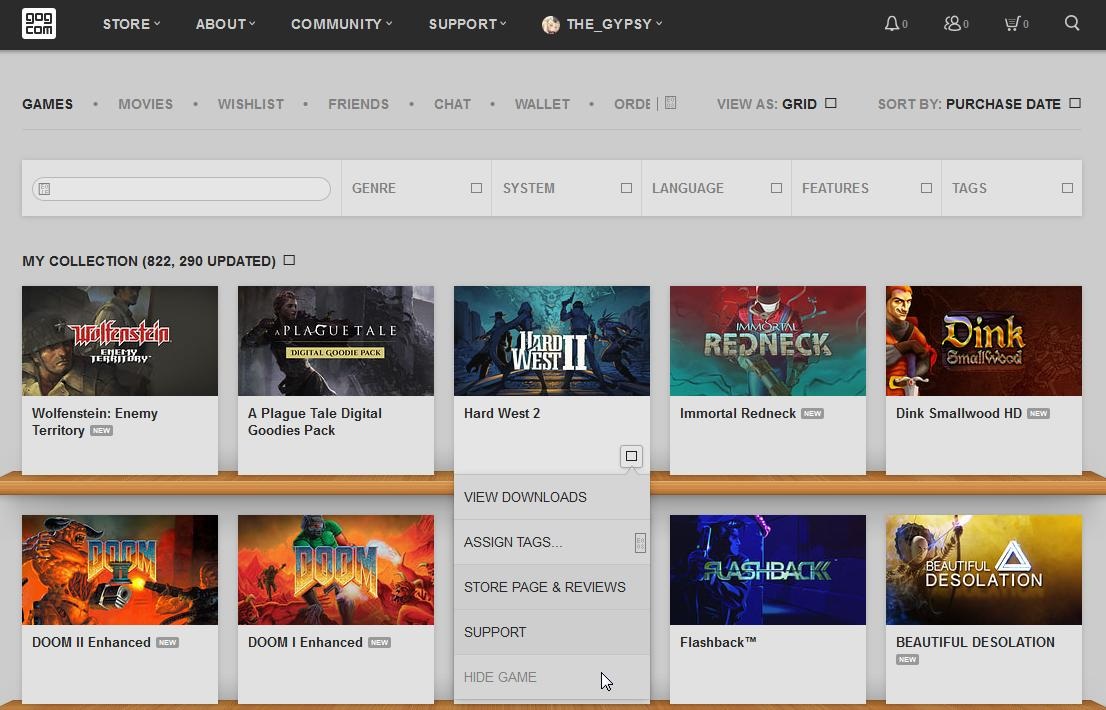Open Sort By Purchase Date dropdown

(979, 104)
